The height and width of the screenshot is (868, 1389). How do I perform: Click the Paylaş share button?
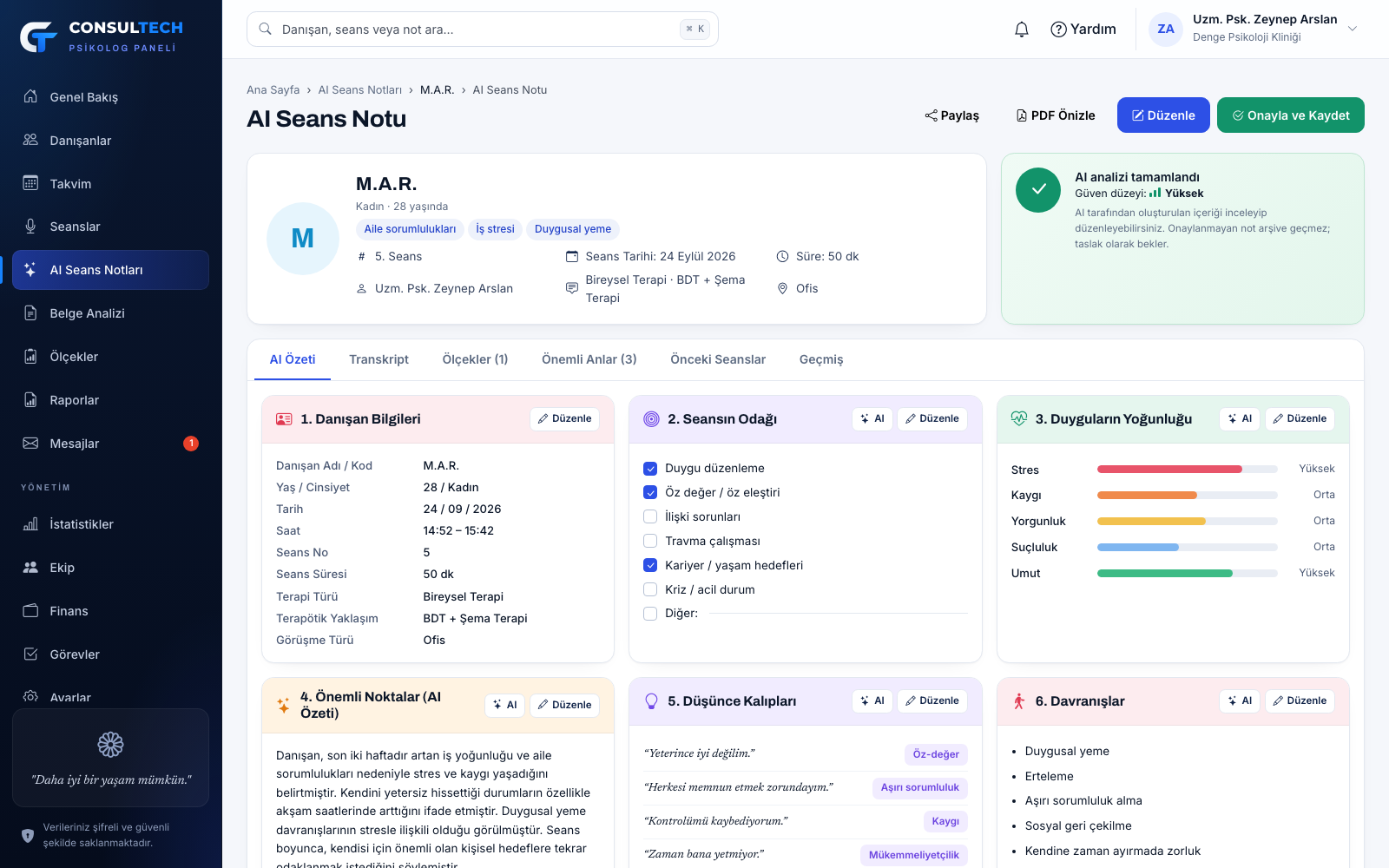(x=951, y=115)
